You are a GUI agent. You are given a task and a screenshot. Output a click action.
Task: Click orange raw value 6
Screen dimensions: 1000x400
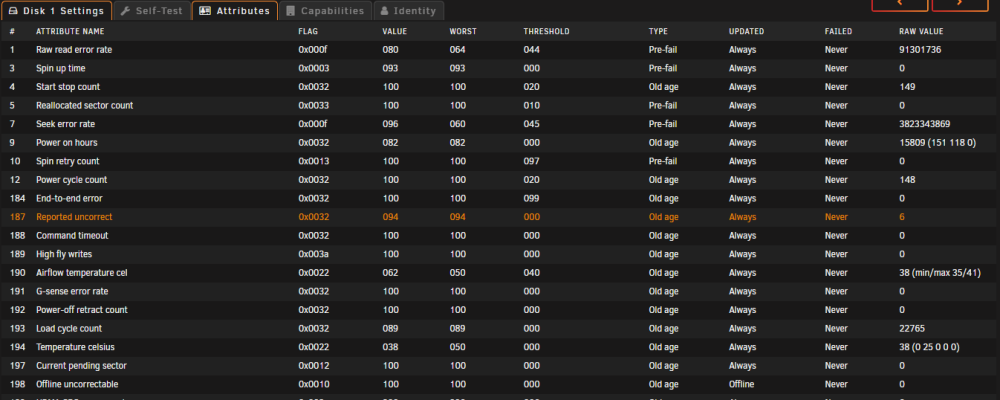tap(902, 217)
